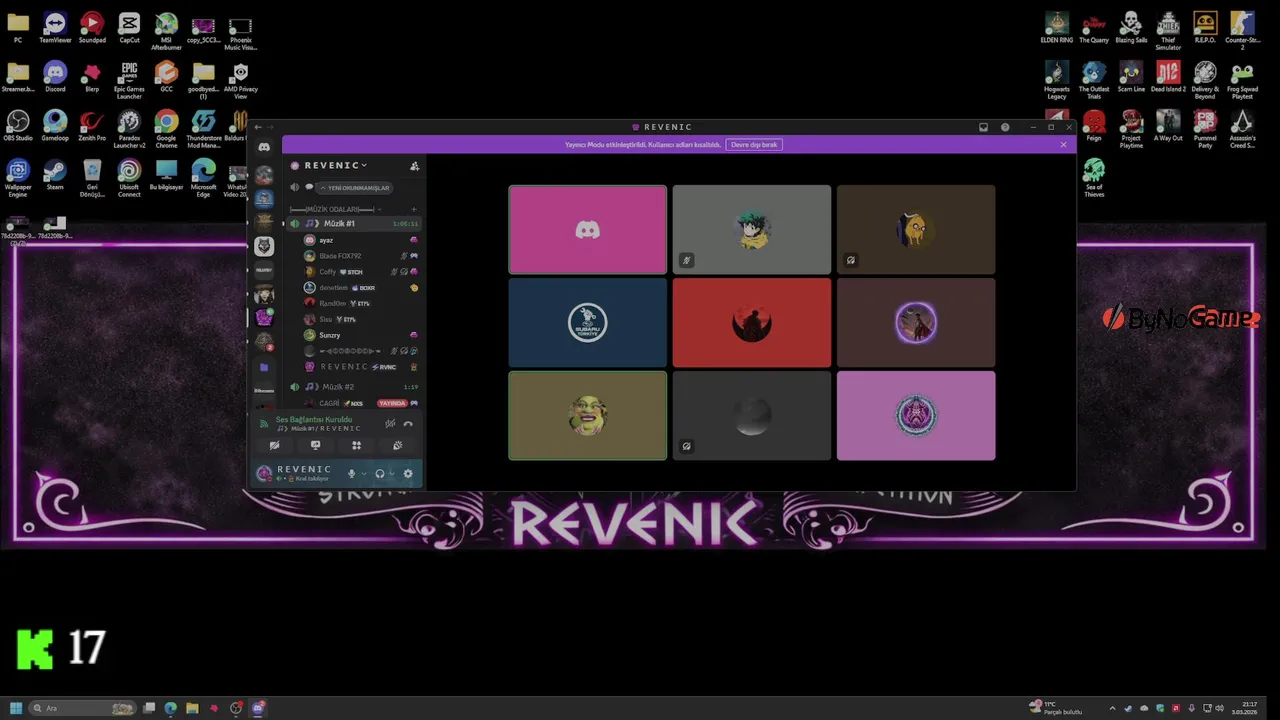The height and width of the screenshot is (720, 1280).
Task: Open Steam desktop shortcut
Action: [x=55, y=174]
